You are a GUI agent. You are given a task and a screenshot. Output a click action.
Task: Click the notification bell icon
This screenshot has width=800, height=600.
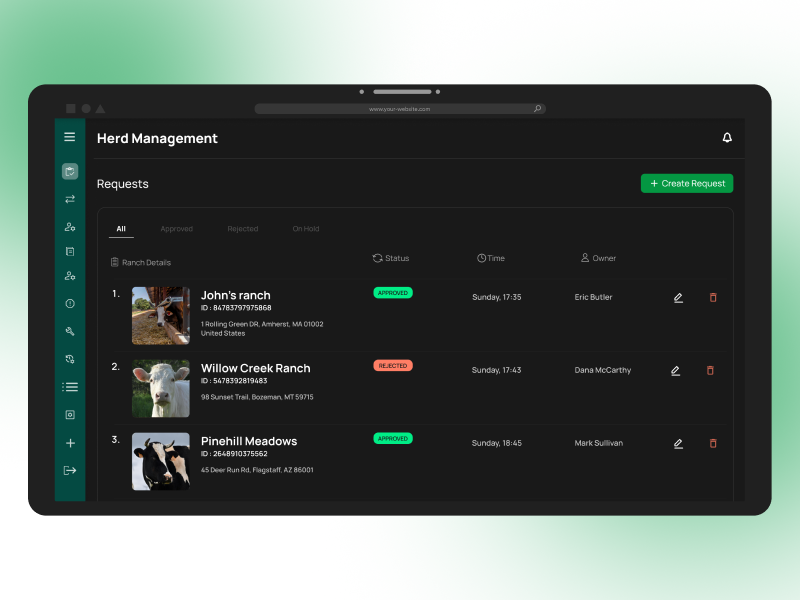727,138
